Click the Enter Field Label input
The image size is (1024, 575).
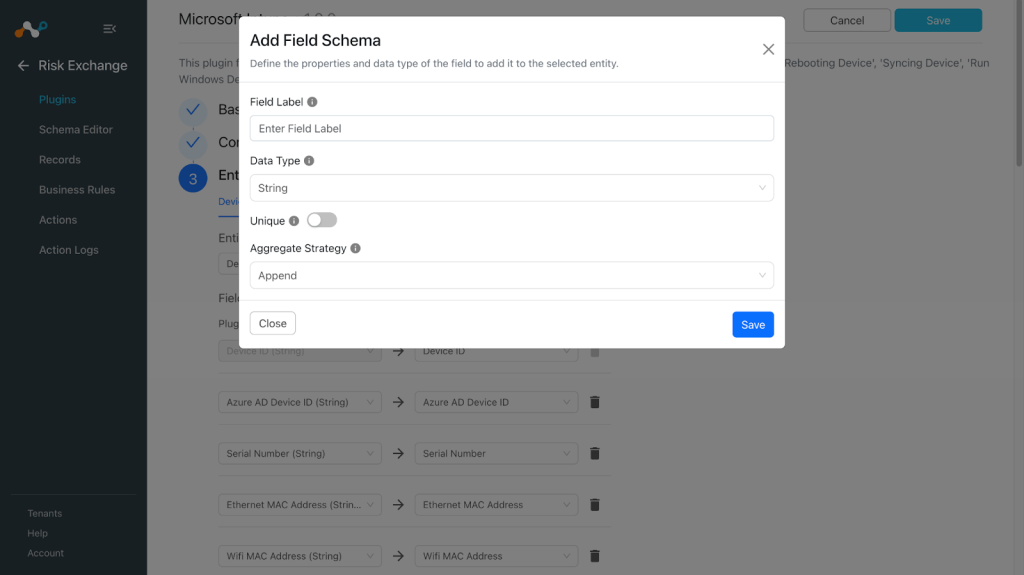(x=511, y=129)
